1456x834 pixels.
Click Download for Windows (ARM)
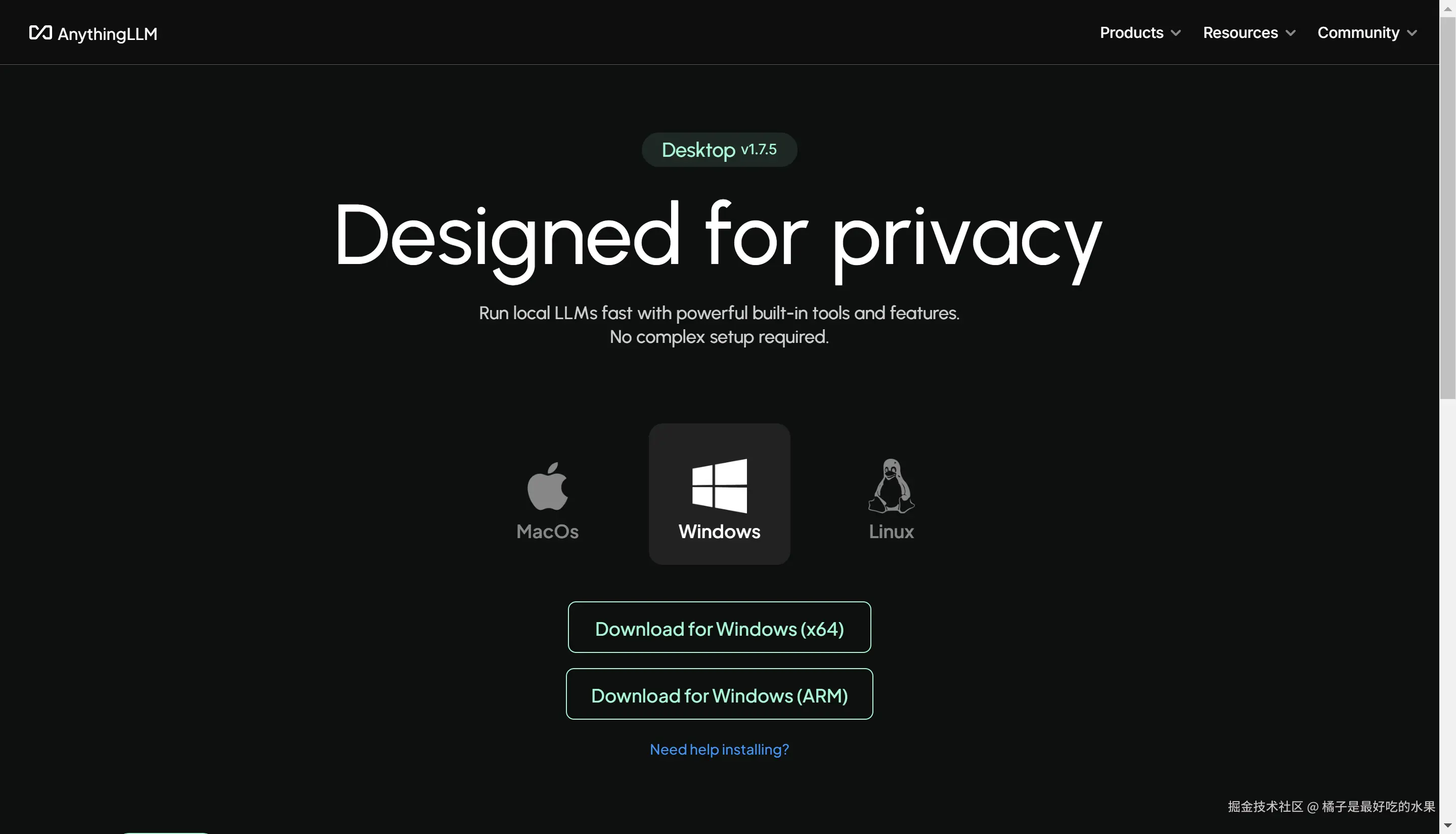720,694
